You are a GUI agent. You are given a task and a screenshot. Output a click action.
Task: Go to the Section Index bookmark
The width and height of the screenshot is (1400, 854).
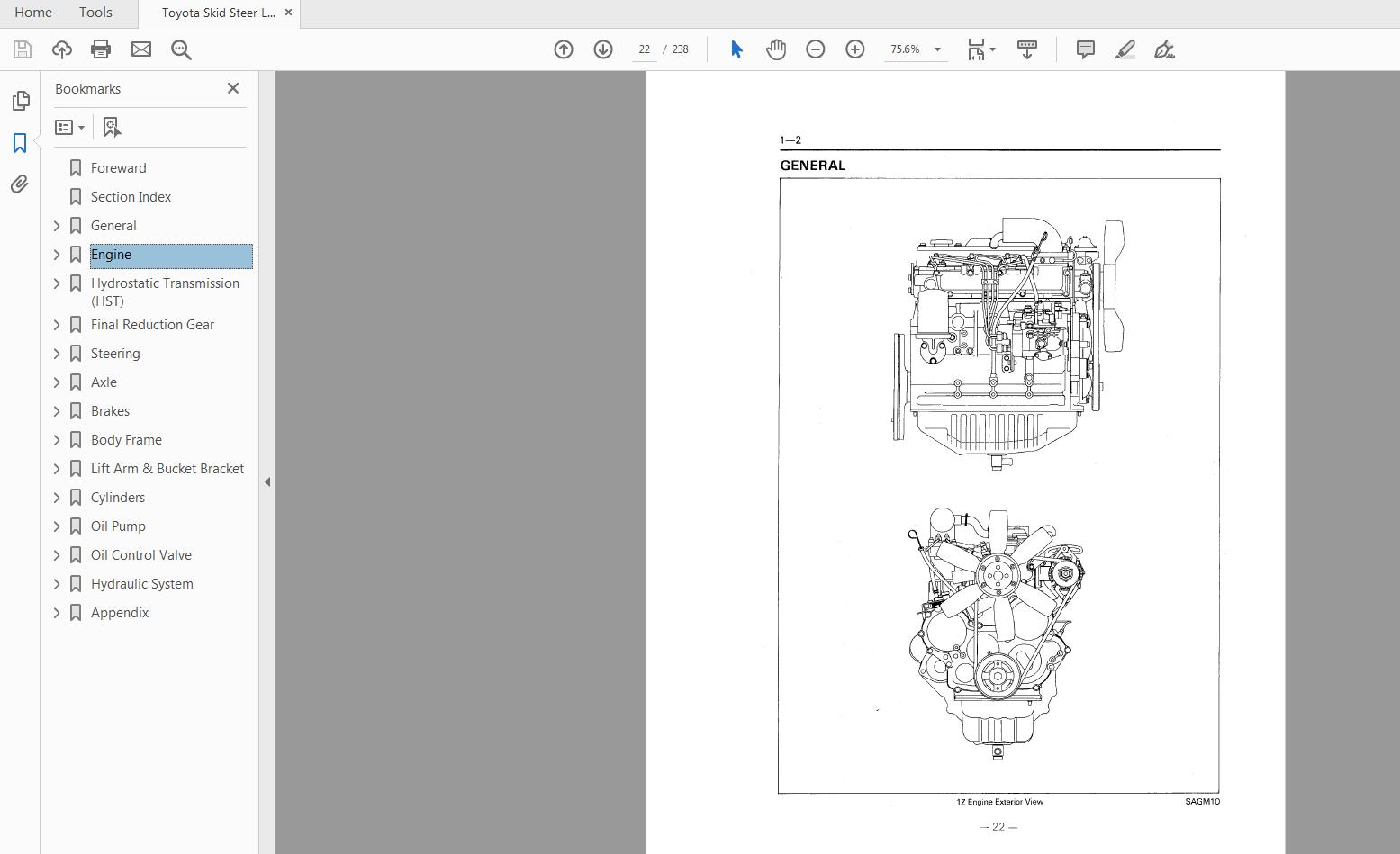click(x=131, y=196)
